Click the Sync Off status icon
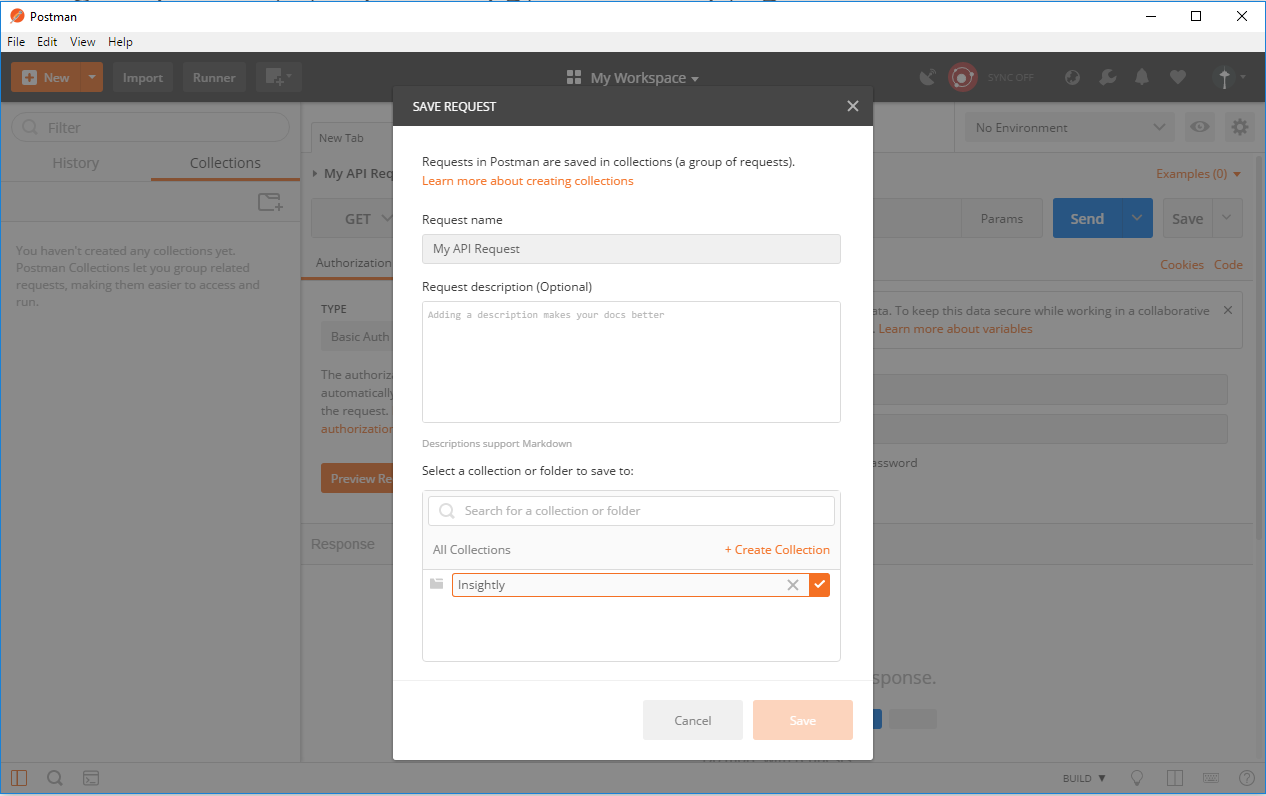The height and width of the screenshot is (796, 1266). (962, 77)
